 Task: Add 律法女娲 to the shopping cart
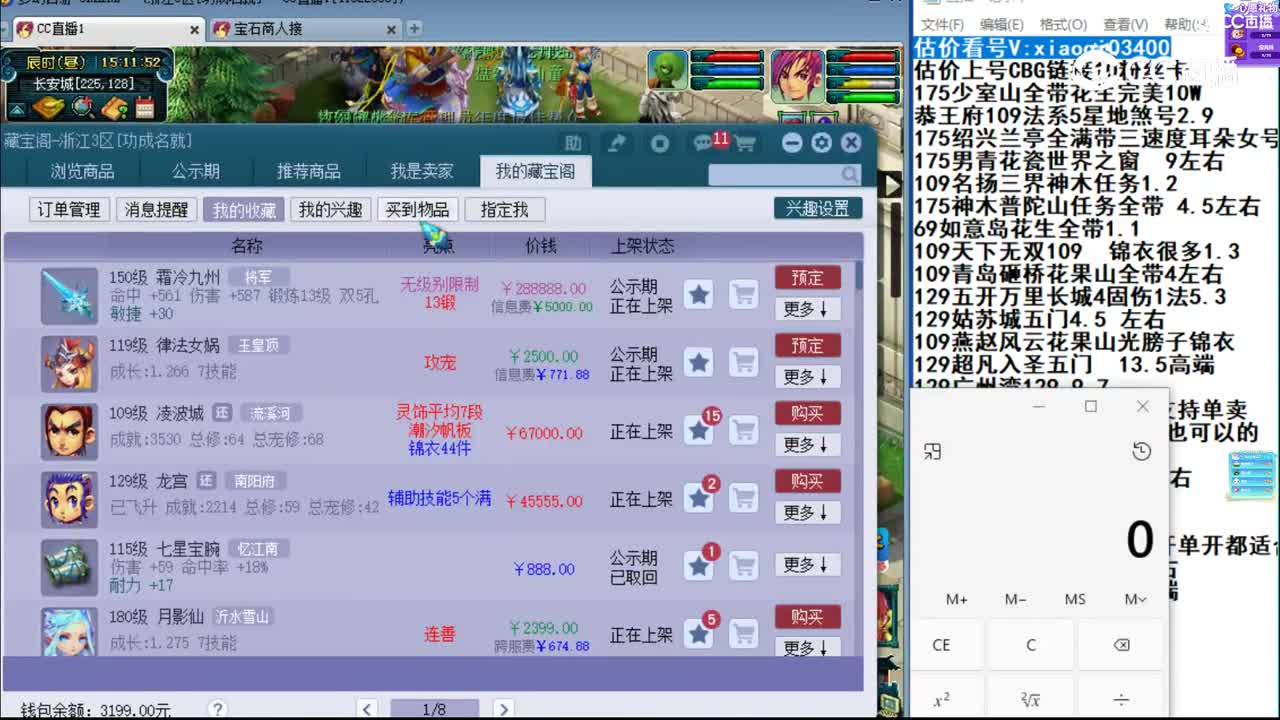(743, 363)
